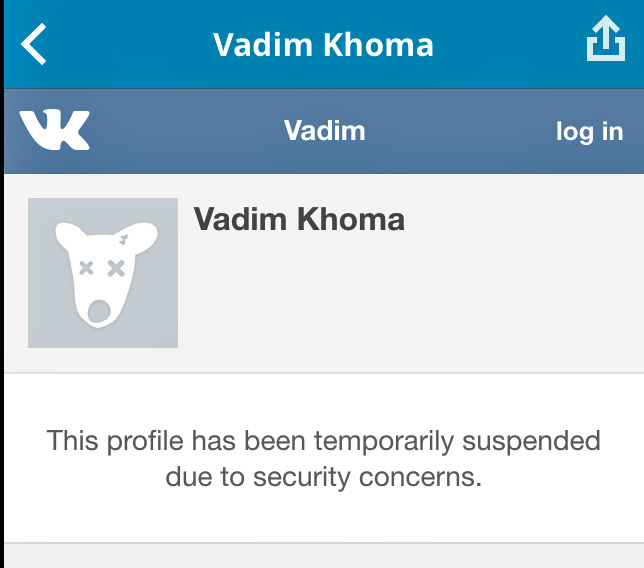Tap the "Vadim Khoma" page title at top
The image size is (644, 568).
[323, 45]
